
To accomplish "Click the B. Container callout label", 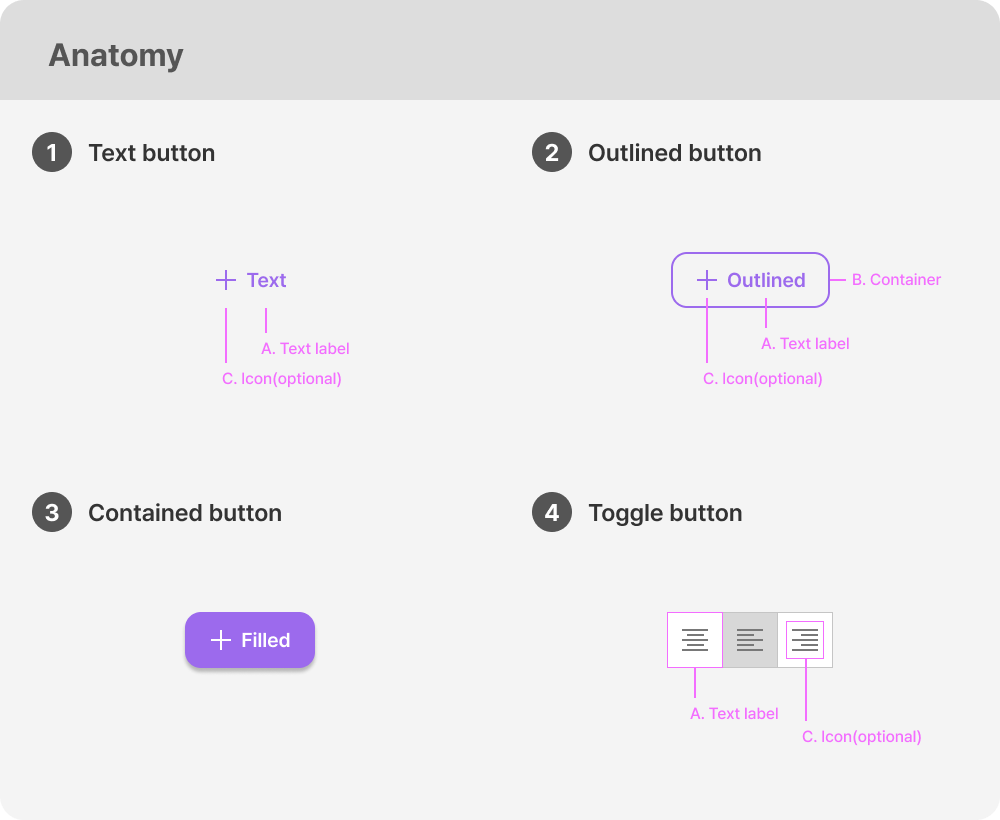I will click(x=895, y=280).
